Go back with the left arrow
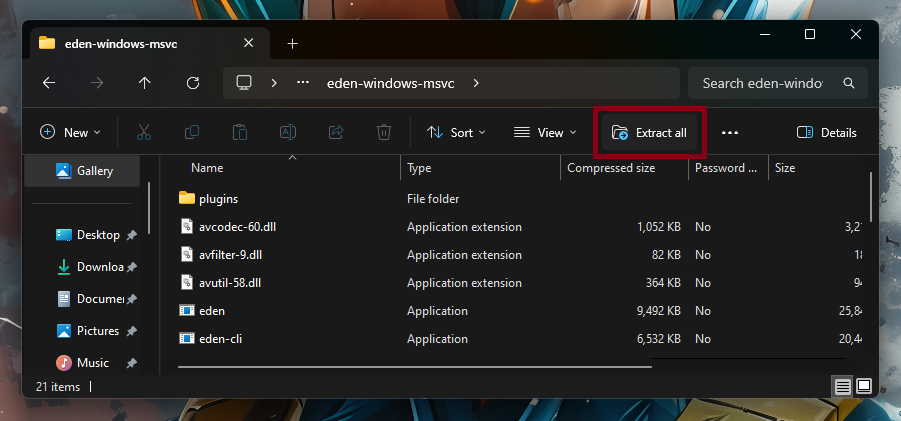The height and width of the screenshot is (421, 901). pyautogui.click(x=49, y=83)
